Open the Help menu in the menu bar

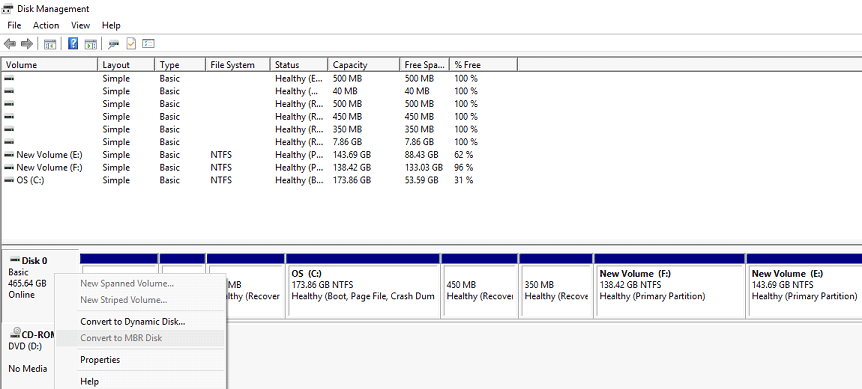[111, 25]
